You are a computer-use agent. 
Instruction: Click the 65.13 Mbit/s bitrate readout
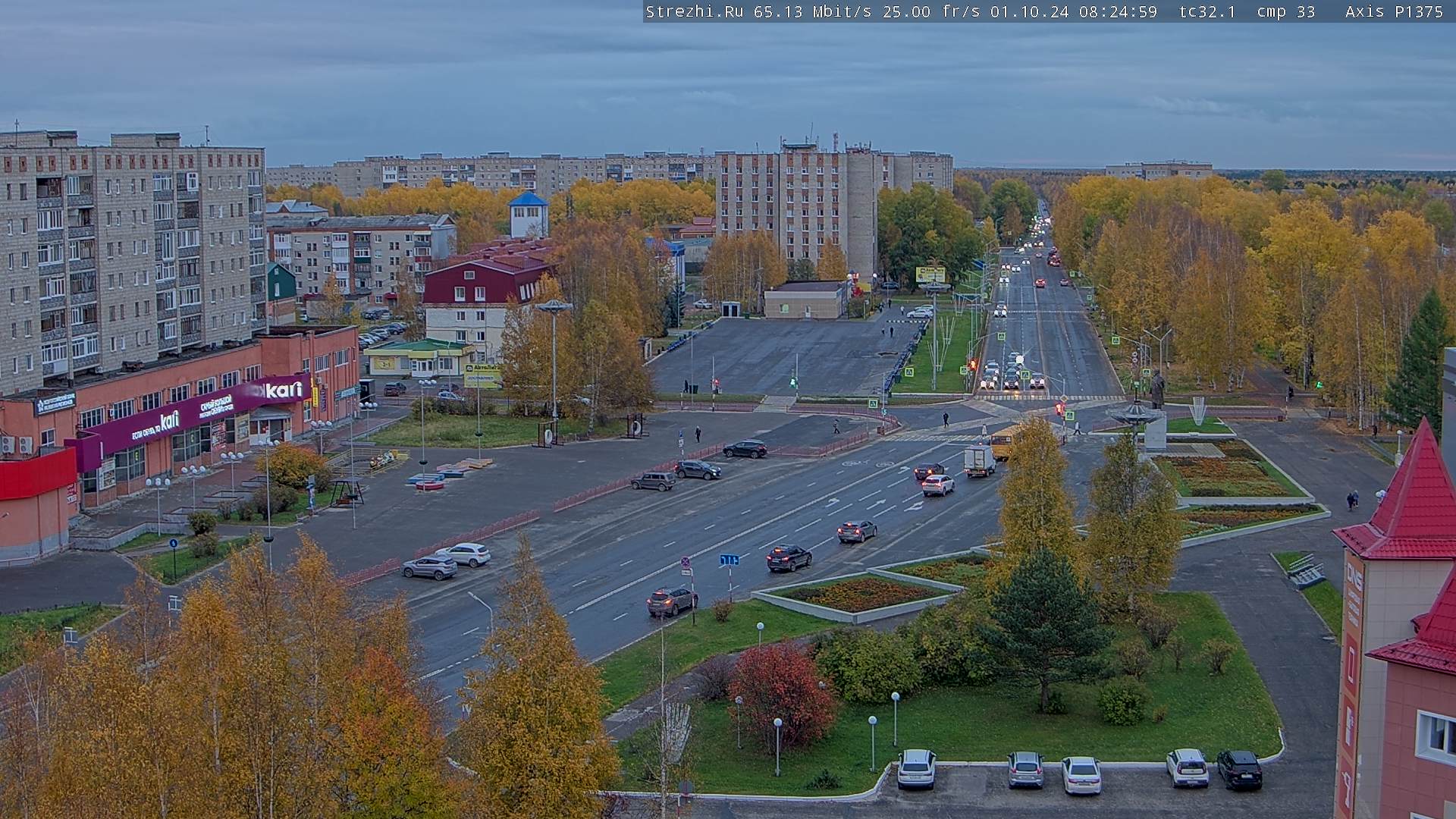(814, 11)
